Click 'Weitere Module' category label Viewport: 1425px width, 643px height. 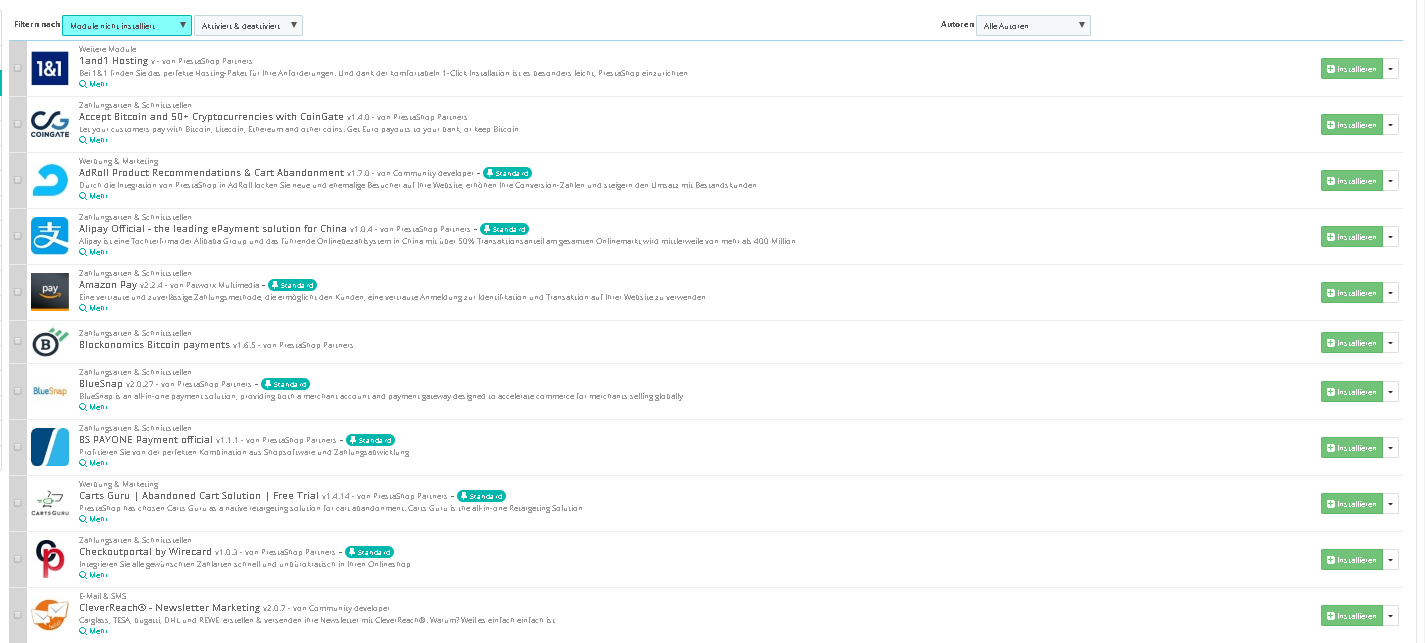point(108,49)
